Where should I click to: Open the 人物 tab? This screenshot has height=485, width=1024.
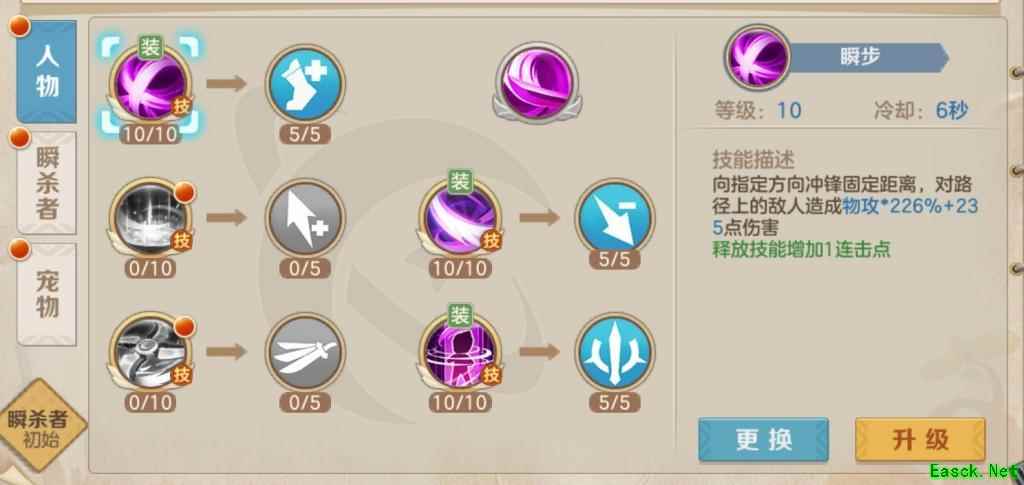(x=46, y=72)
